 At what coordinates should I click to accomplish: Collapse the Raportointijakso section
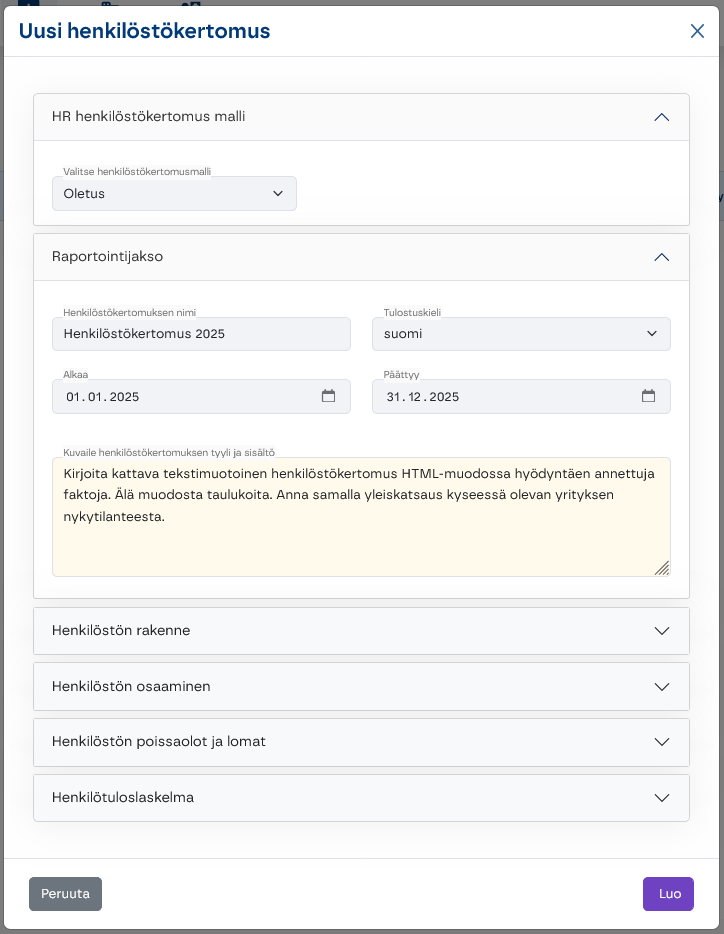(661, 257)
